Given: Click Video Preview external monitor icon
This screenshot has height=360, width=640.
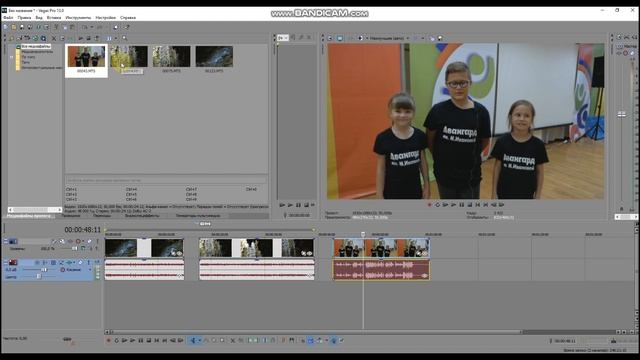Looking at the screenshot, I should [x=340, y=38].
